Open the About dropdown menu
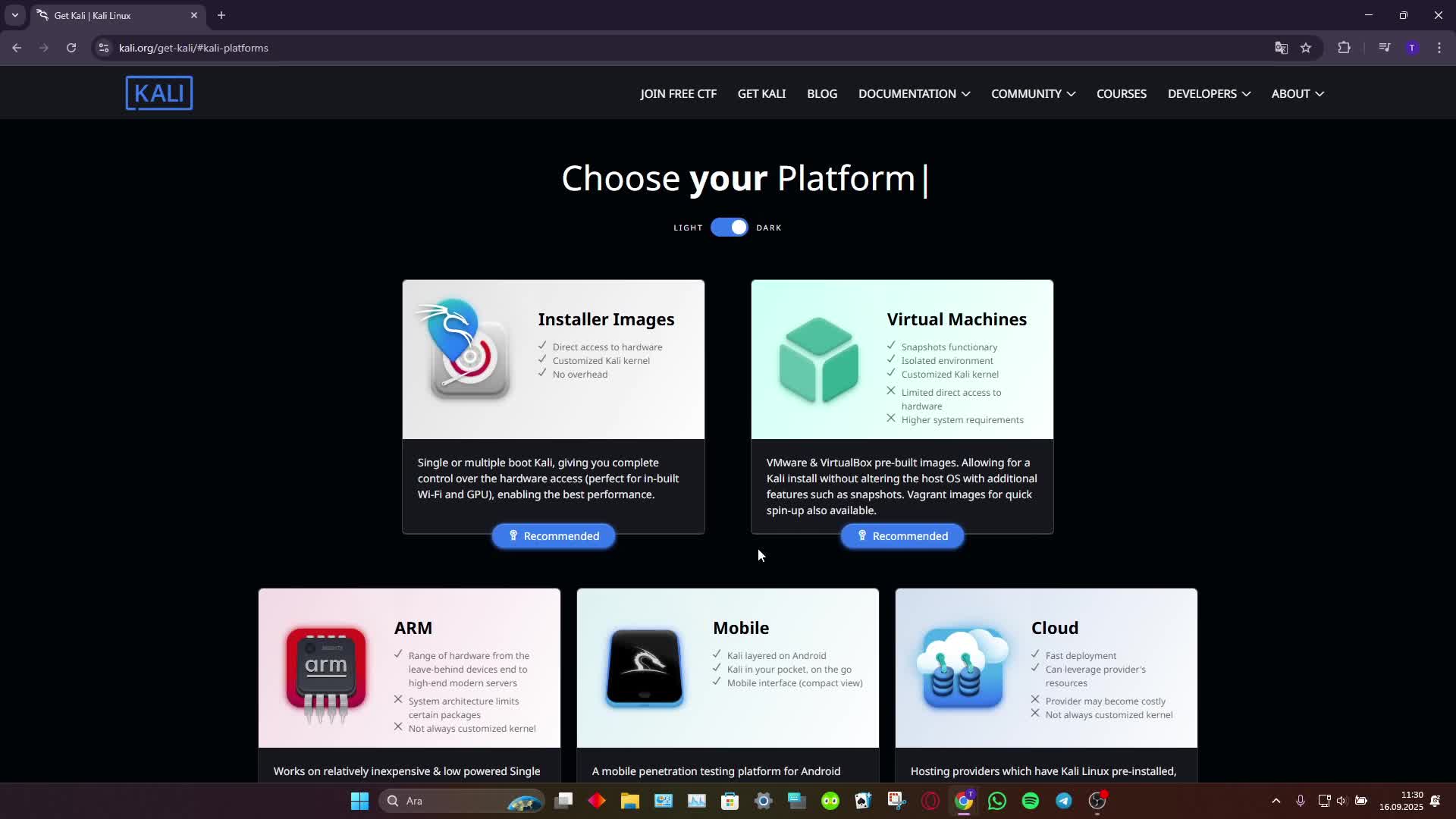 (x=1297, y=94)
